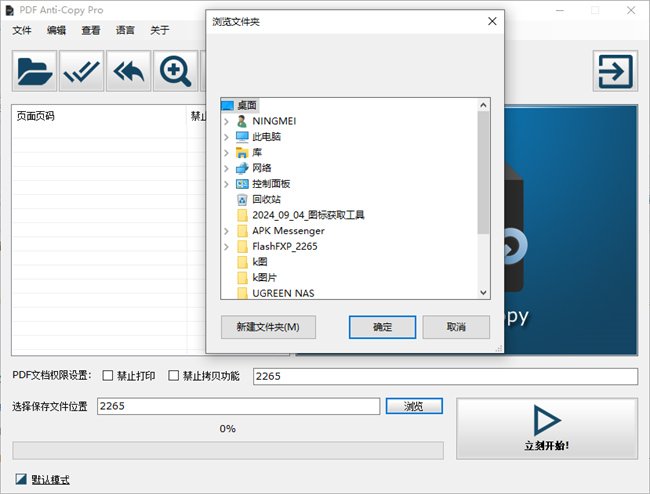
Task: Enable the 禁止打印 checkbox
Action: 108,375
